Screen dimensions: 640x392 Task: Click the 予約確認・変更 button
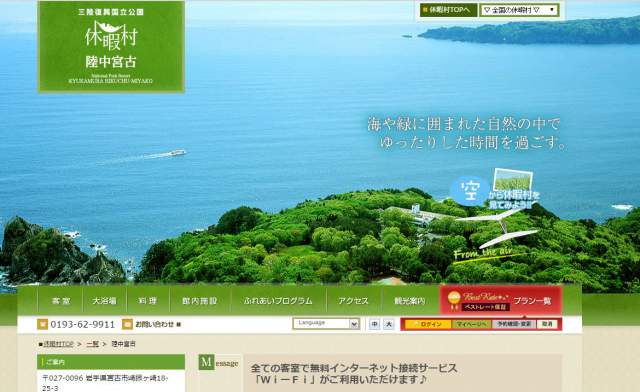[x=513, y=324]
